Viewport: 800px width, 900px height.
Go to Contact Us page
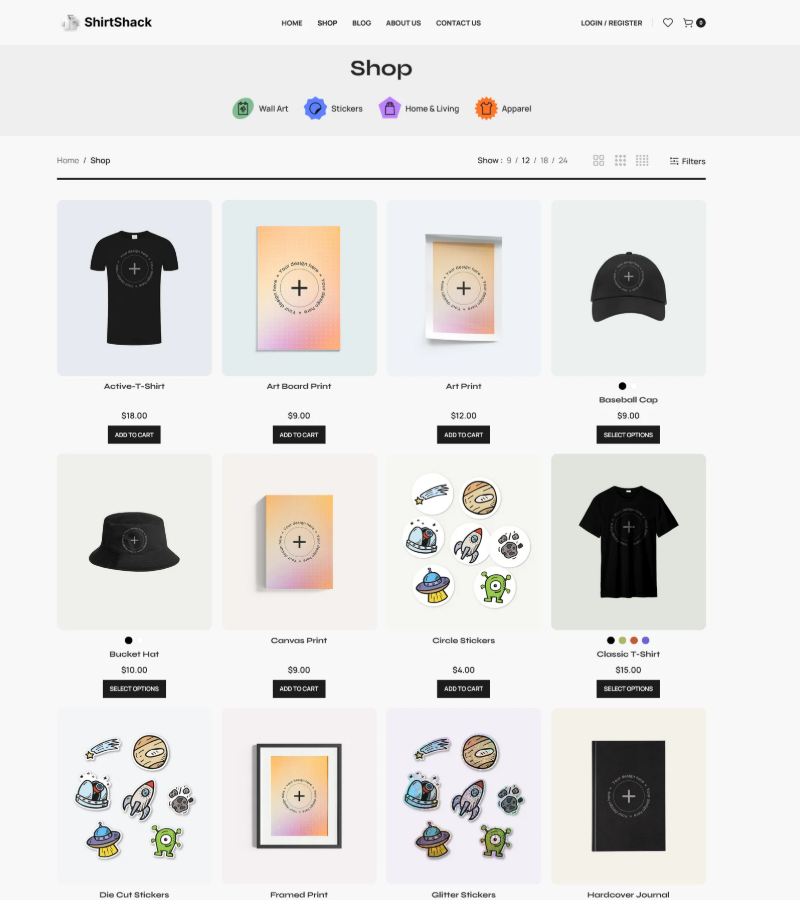tap(459, 23)
